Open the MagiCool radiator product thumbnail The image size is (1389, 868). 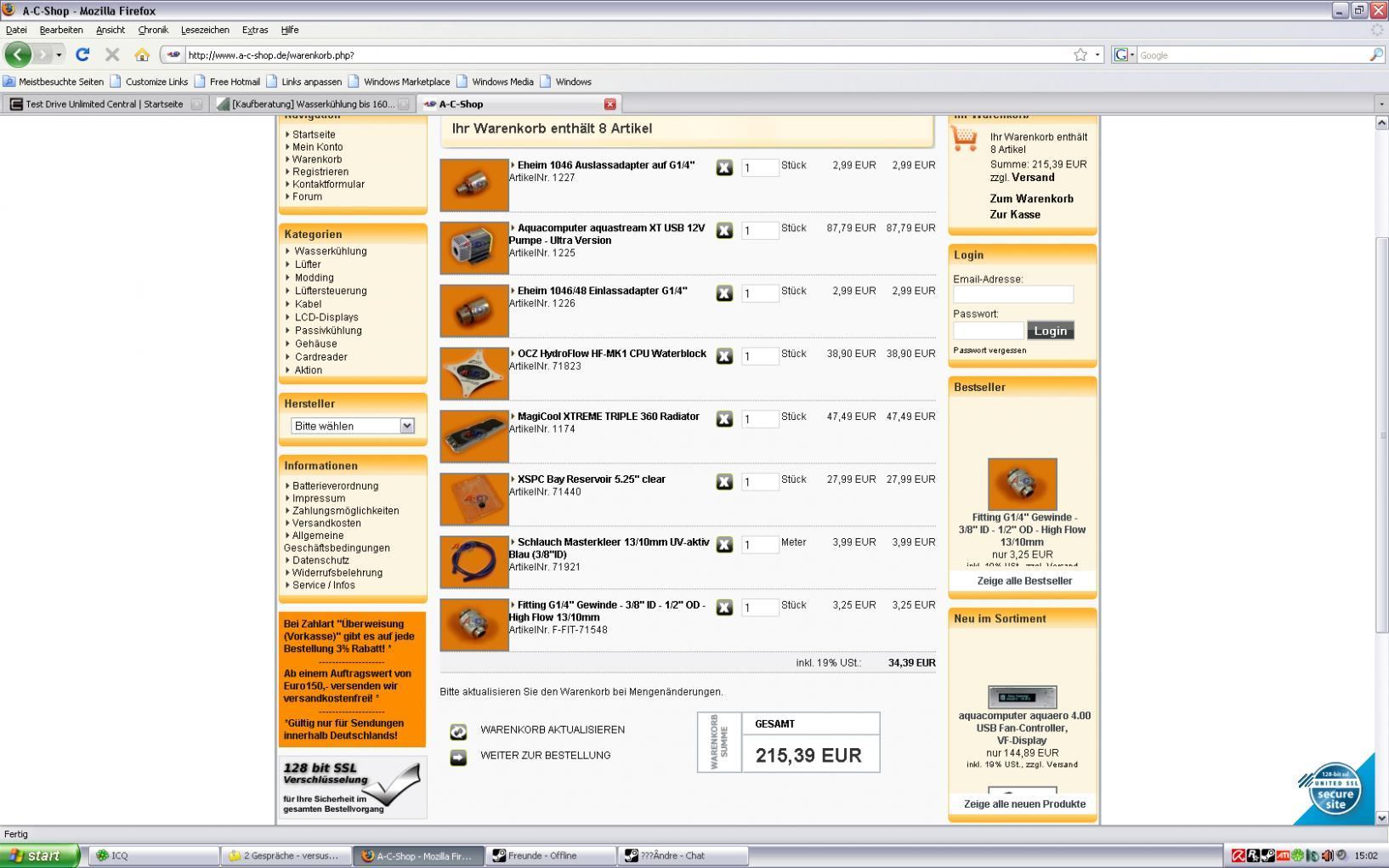(x=474, y=436)
